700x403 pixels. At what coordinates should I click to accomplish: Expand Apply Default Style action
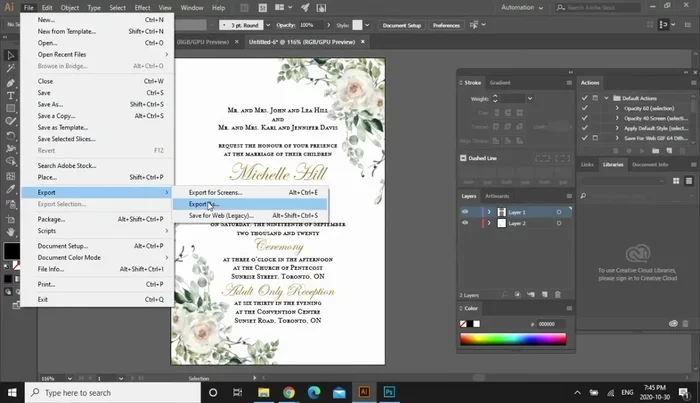[x=617, y=128]
